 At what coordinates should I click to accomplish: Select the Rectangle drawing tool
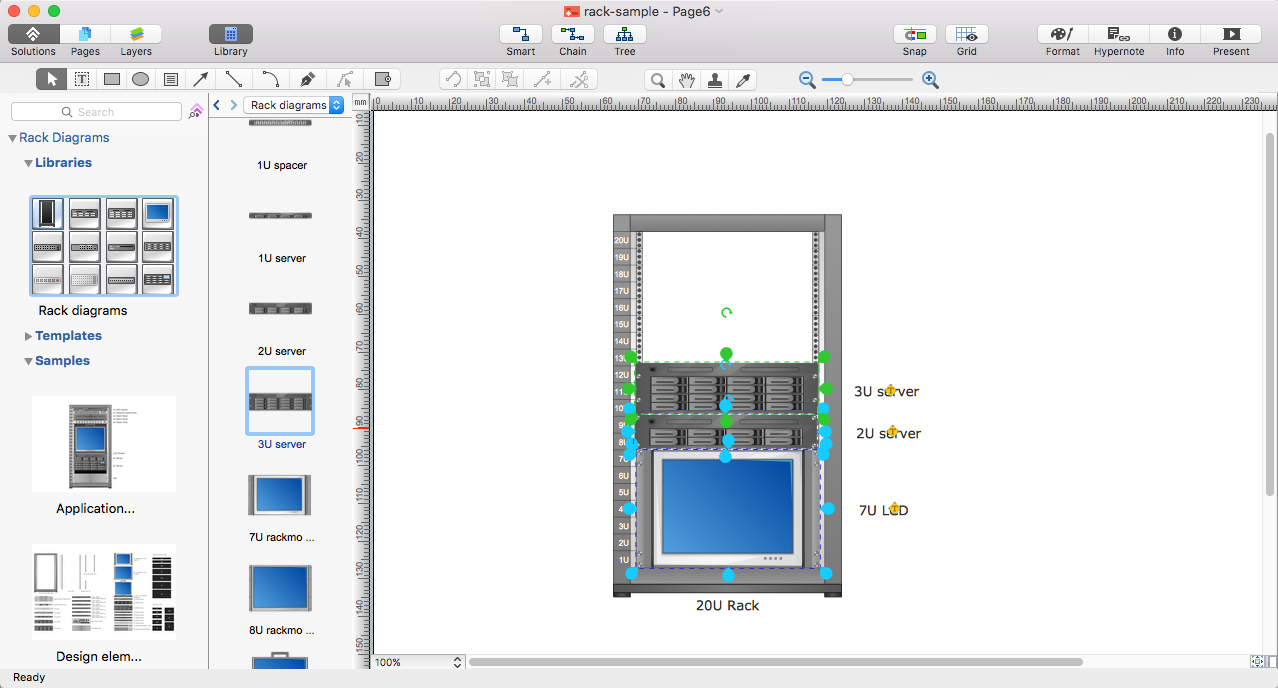[111, 78]
